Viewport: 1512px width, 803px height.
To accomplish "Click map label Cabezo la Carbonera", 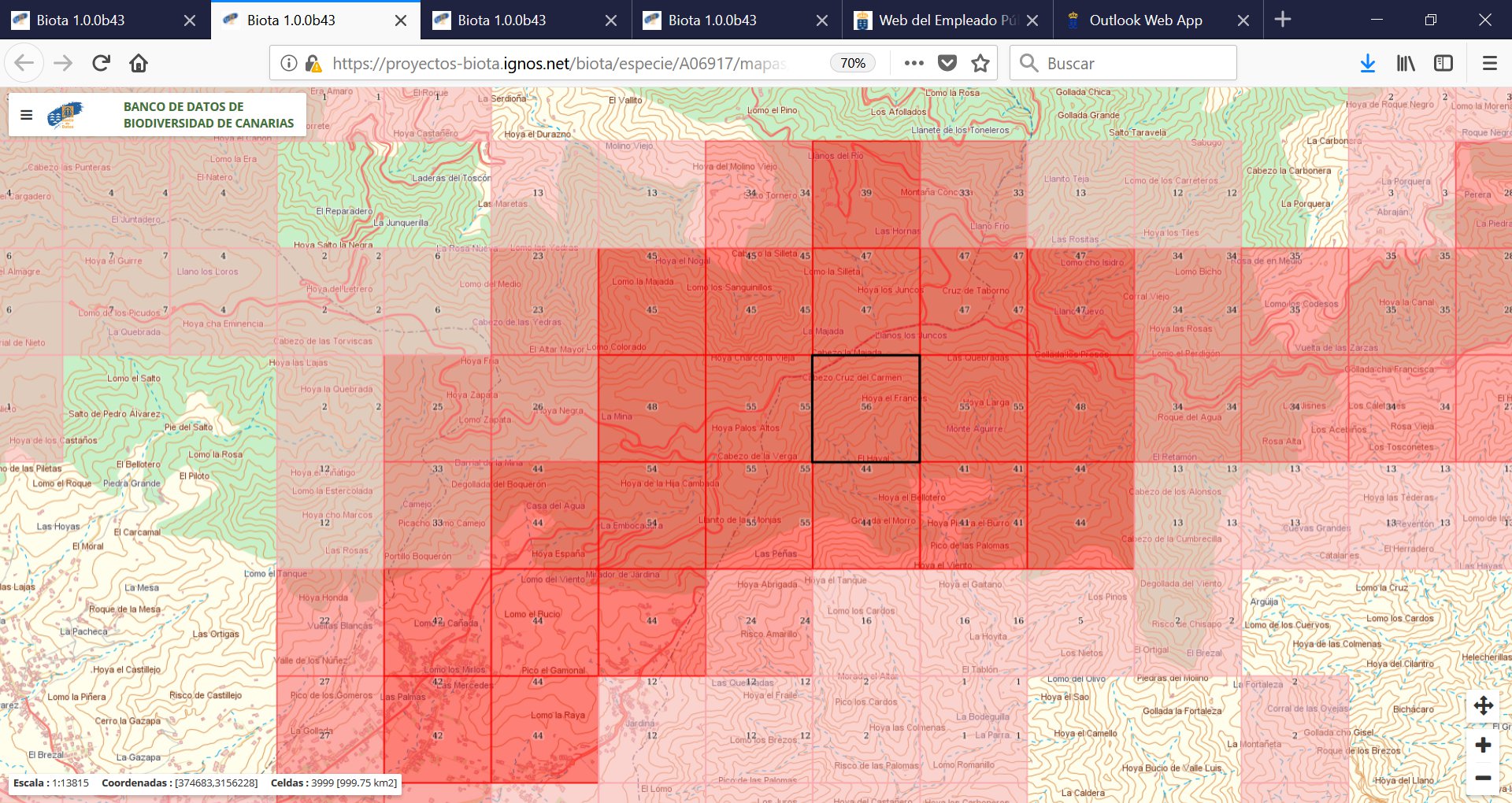I will [1288, 171].
